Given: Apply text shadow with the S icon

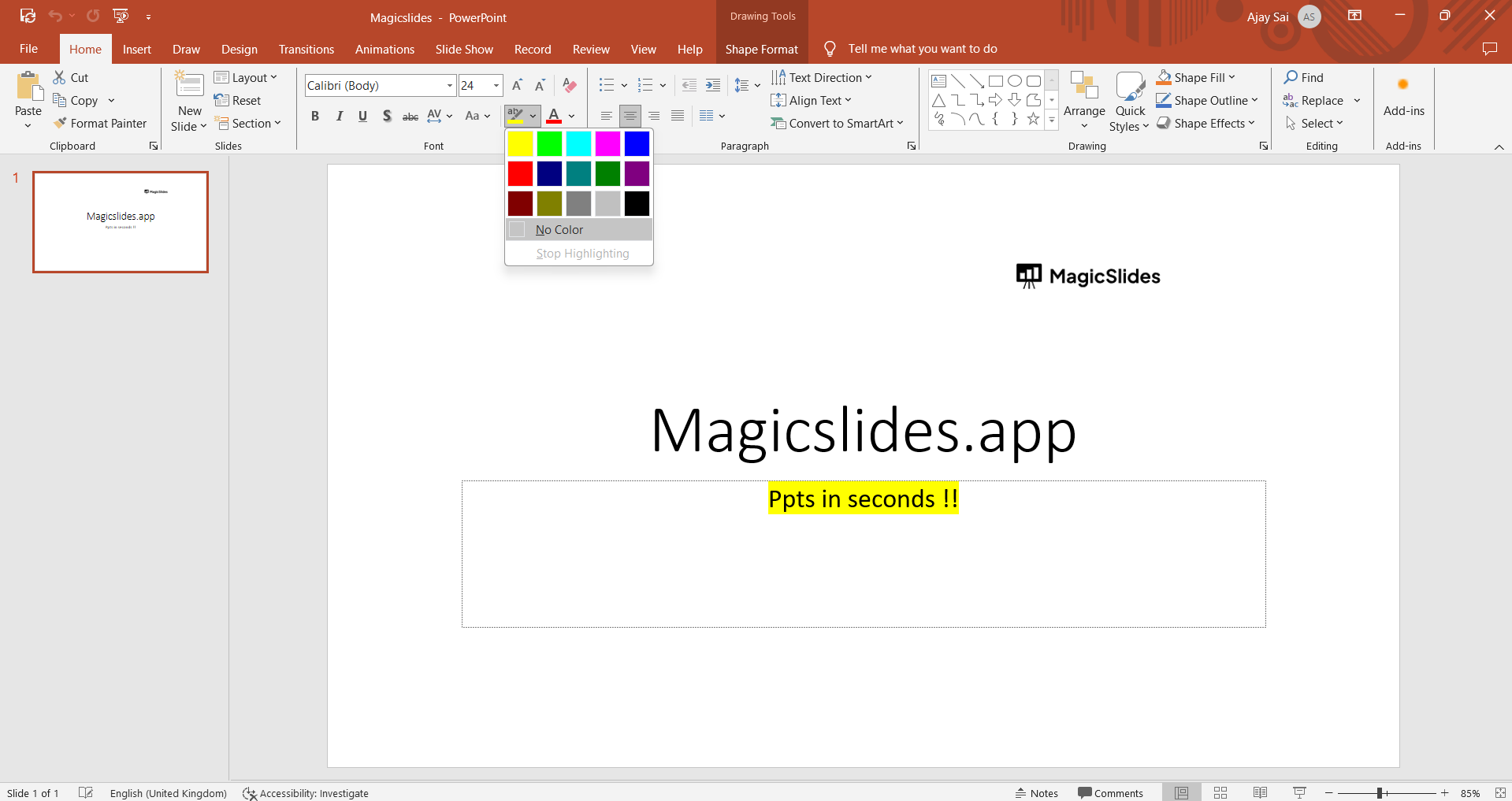Looking at the screenshot, I should coord(386,116).
